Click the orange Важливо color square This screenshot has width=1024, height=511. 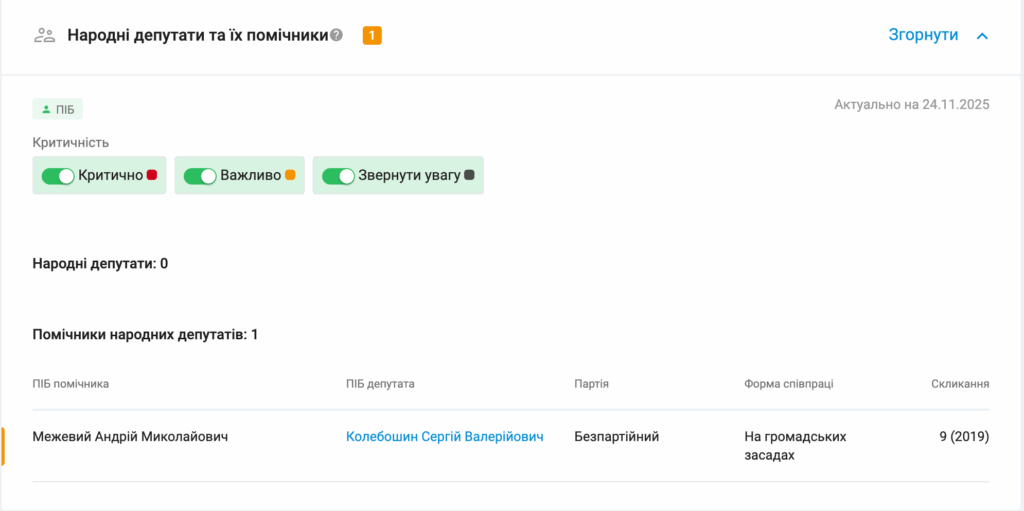point(290,175)
